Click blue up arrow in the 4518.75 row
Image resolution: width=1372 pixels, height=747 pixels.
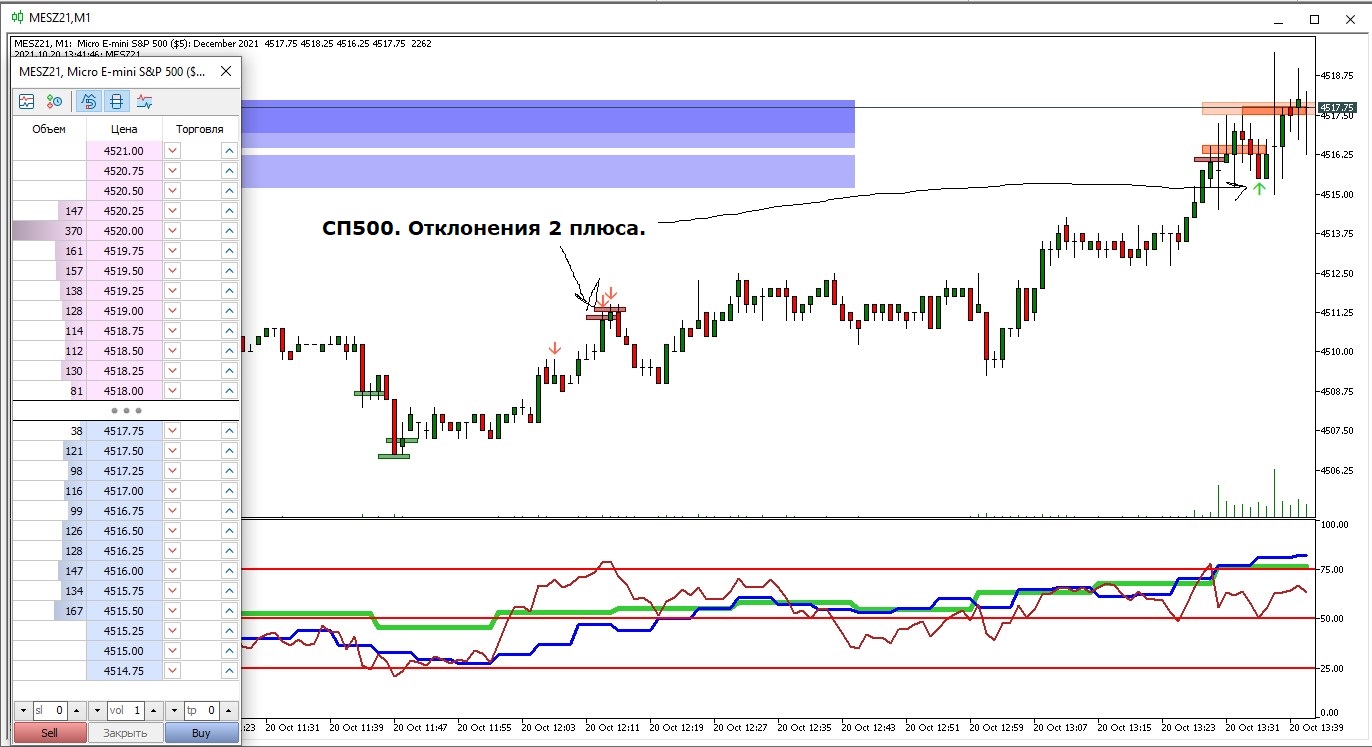coord(229,331)
